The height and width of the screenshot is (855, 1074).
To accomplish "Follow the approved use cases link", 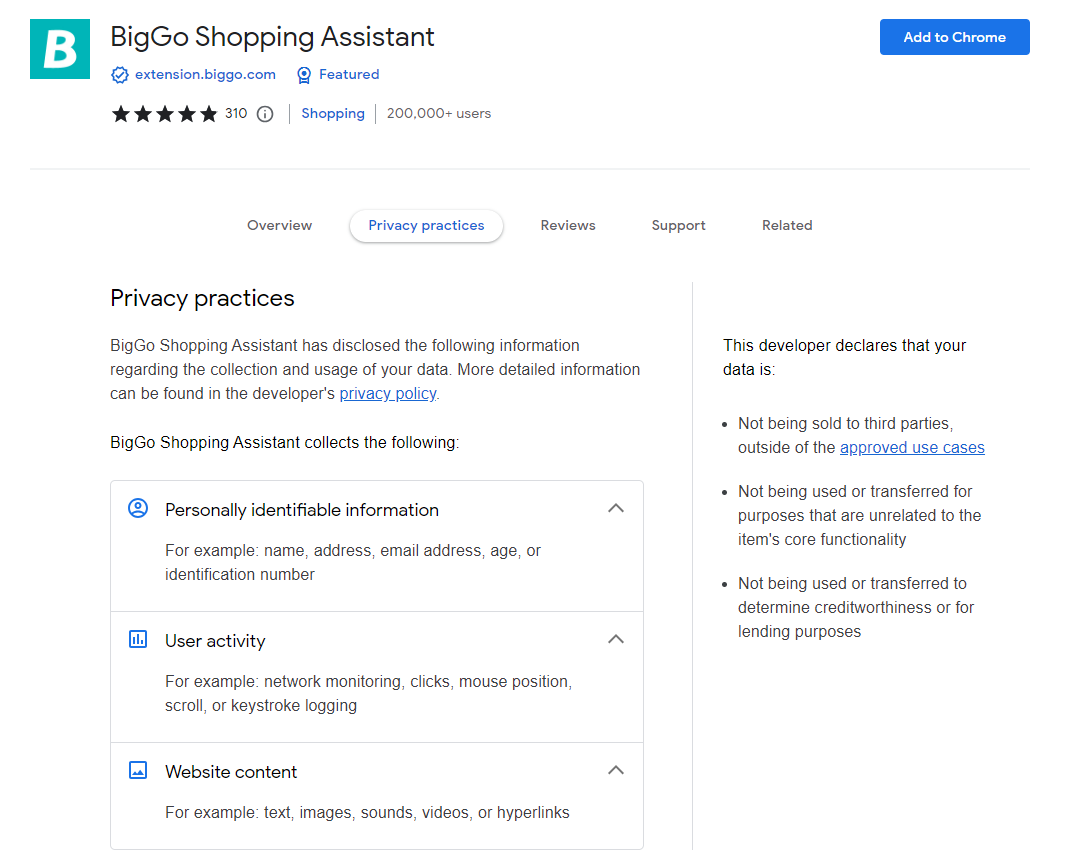I will coord(912,448).
